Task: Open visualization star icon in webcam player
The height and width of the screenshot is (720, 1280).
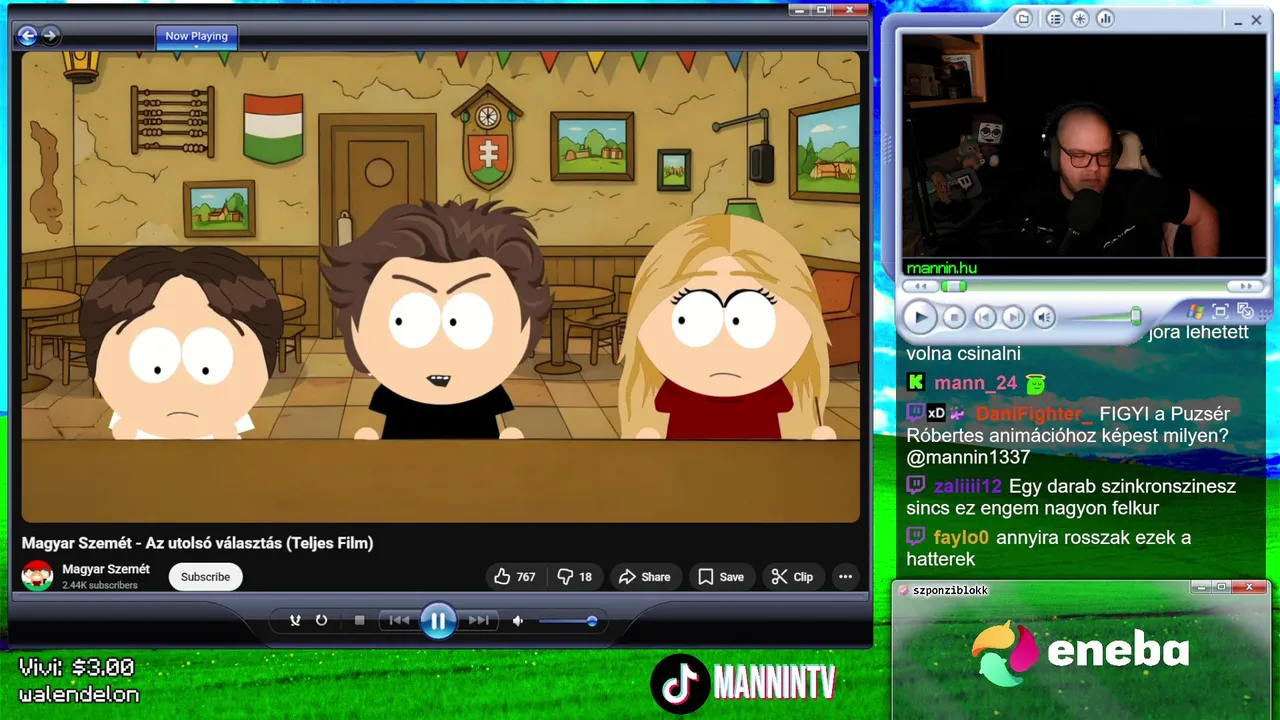Action: [x=1080, y=19]
